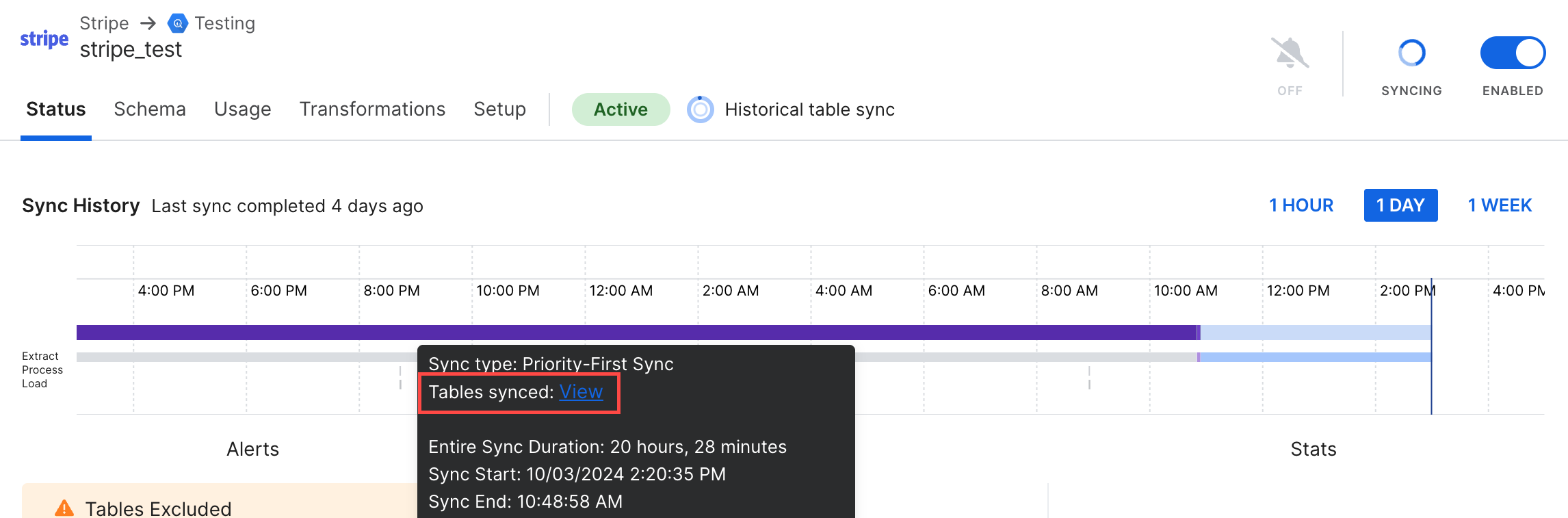1568x518 pixels.
Task: Click the 'Sync Start: 10/03/2024' line
Action: [577, 474]
